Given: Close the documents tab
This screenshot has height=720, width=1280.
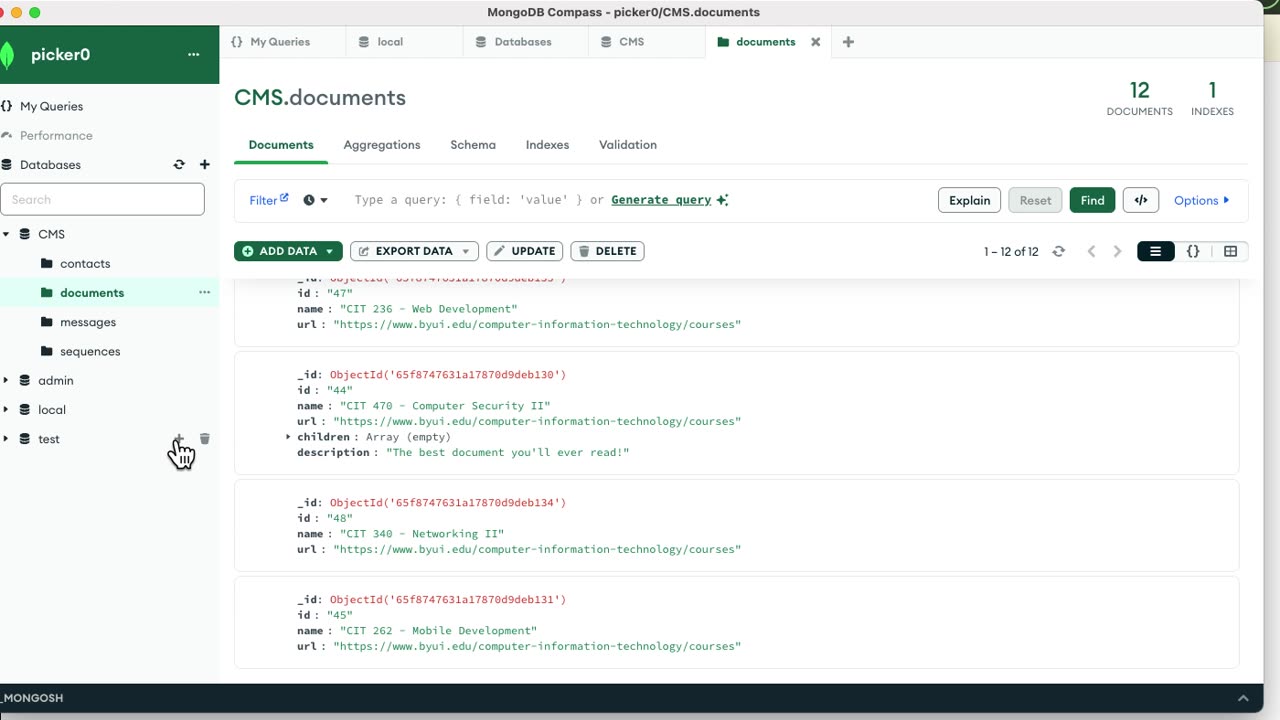Looking at the screenshot, I should coord(815,42).
